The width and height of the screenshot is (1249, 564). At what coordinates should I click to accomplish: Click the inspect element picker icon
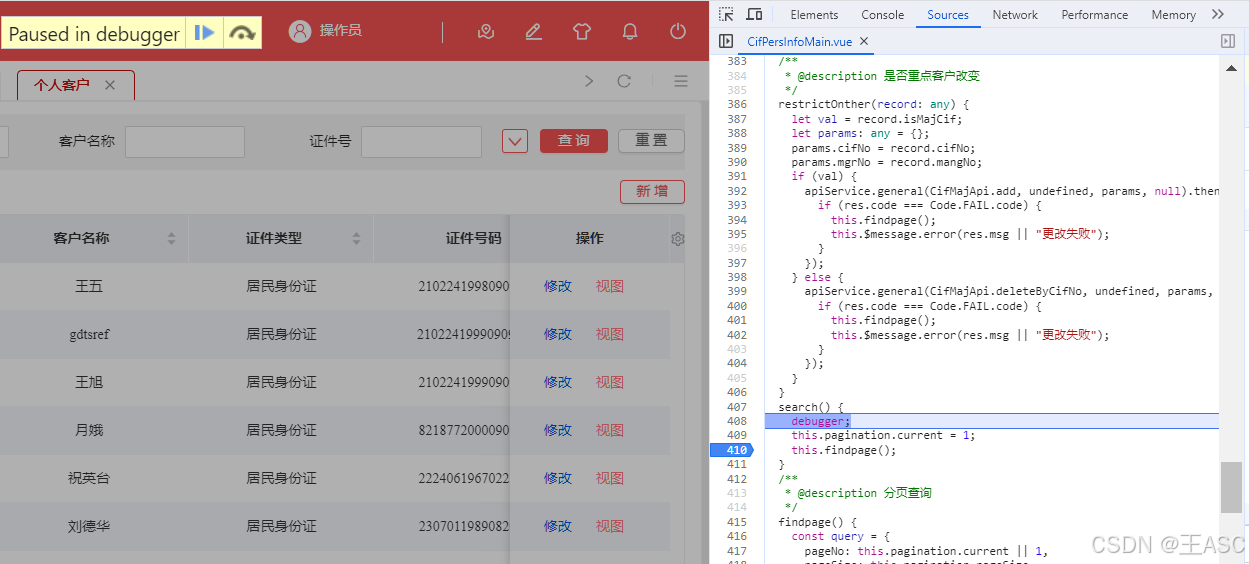pos(726,15)
